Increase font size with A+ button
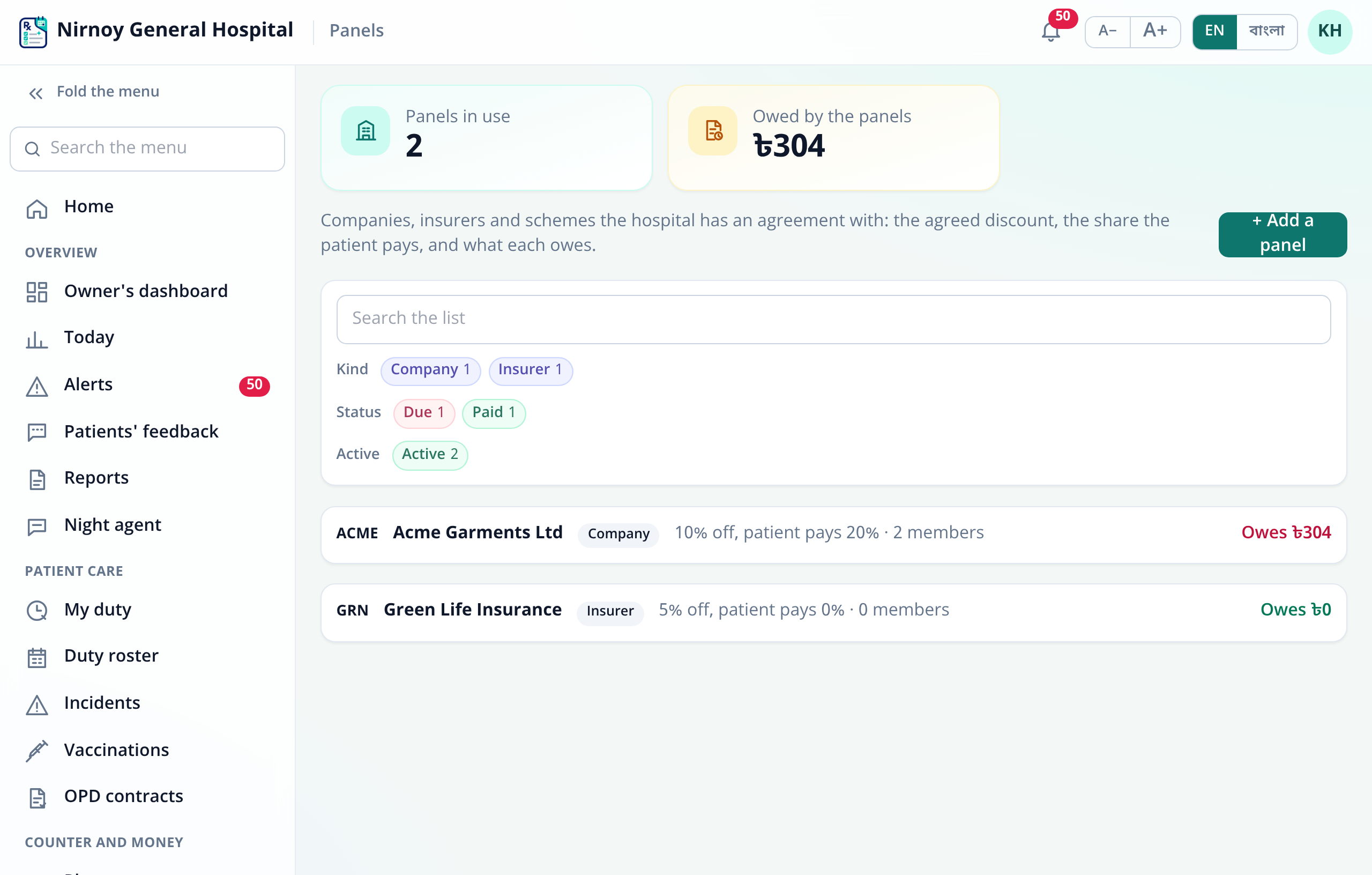 1154,31
